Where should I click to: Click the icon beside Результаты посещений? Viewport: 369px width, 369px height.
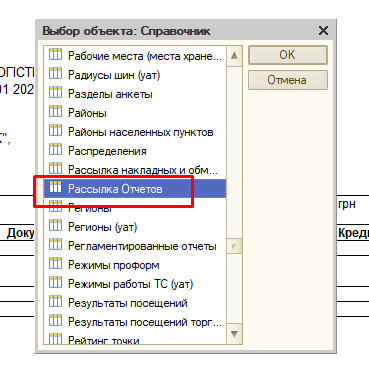55,301
